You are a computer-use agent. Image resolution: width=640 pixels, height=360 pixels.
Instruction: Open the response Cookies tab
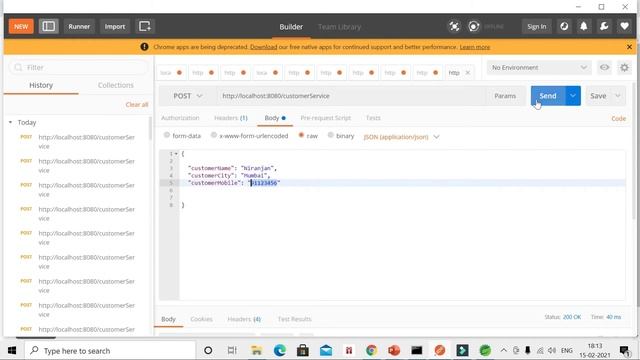click(x=201, y=319)
